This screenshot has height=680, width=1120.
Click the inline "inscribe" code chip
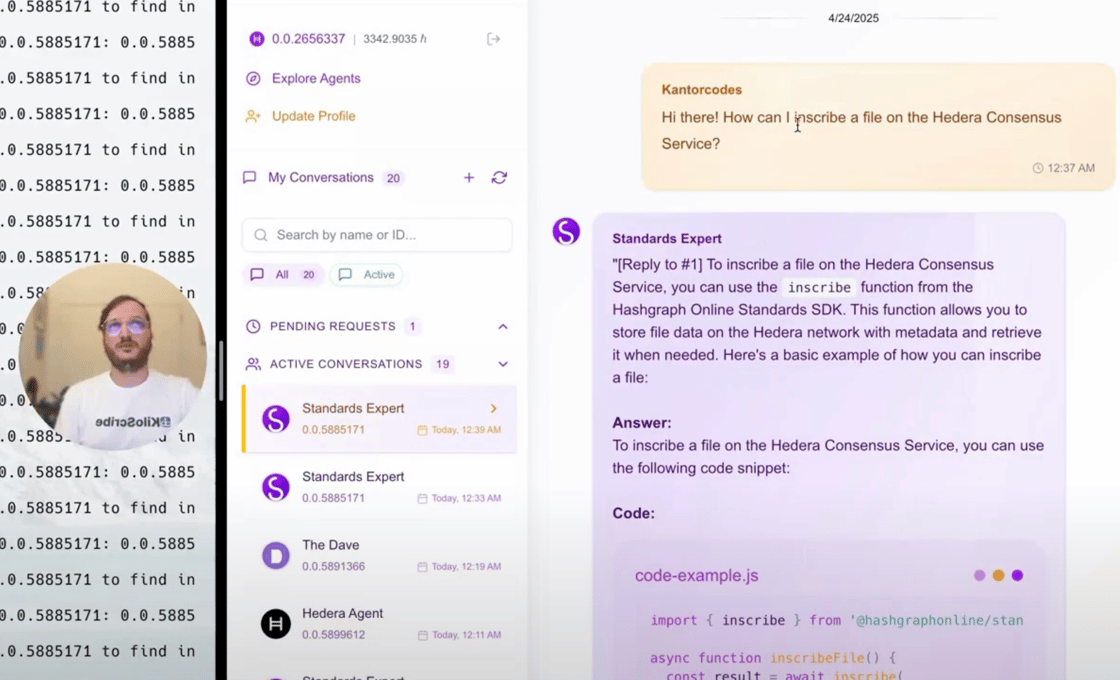[819, 288]
